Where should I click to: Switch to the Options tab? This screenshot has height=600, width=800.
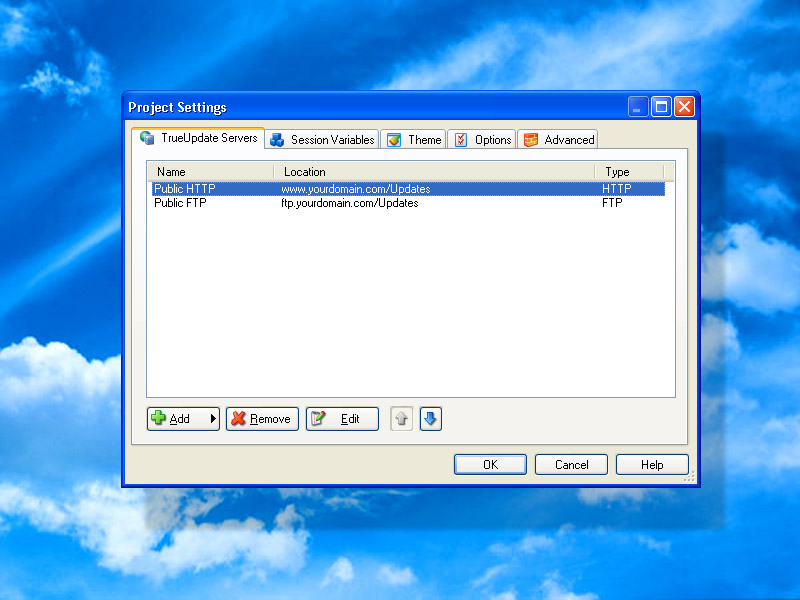tap(482, 140)
